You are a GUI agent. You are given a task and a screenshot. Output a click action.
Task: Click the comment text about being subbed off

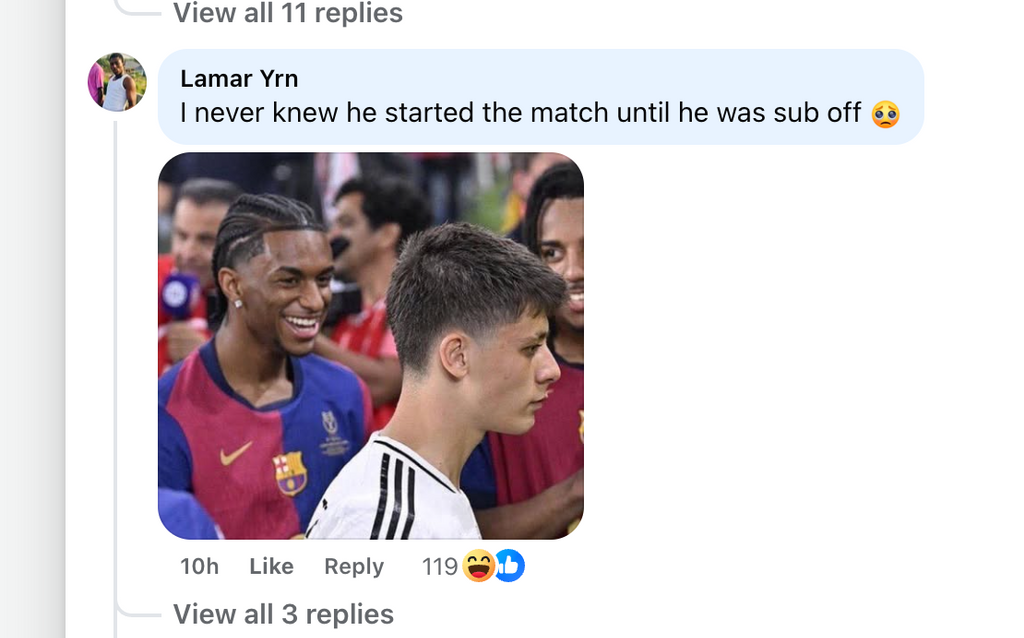(x=520, y=113)
